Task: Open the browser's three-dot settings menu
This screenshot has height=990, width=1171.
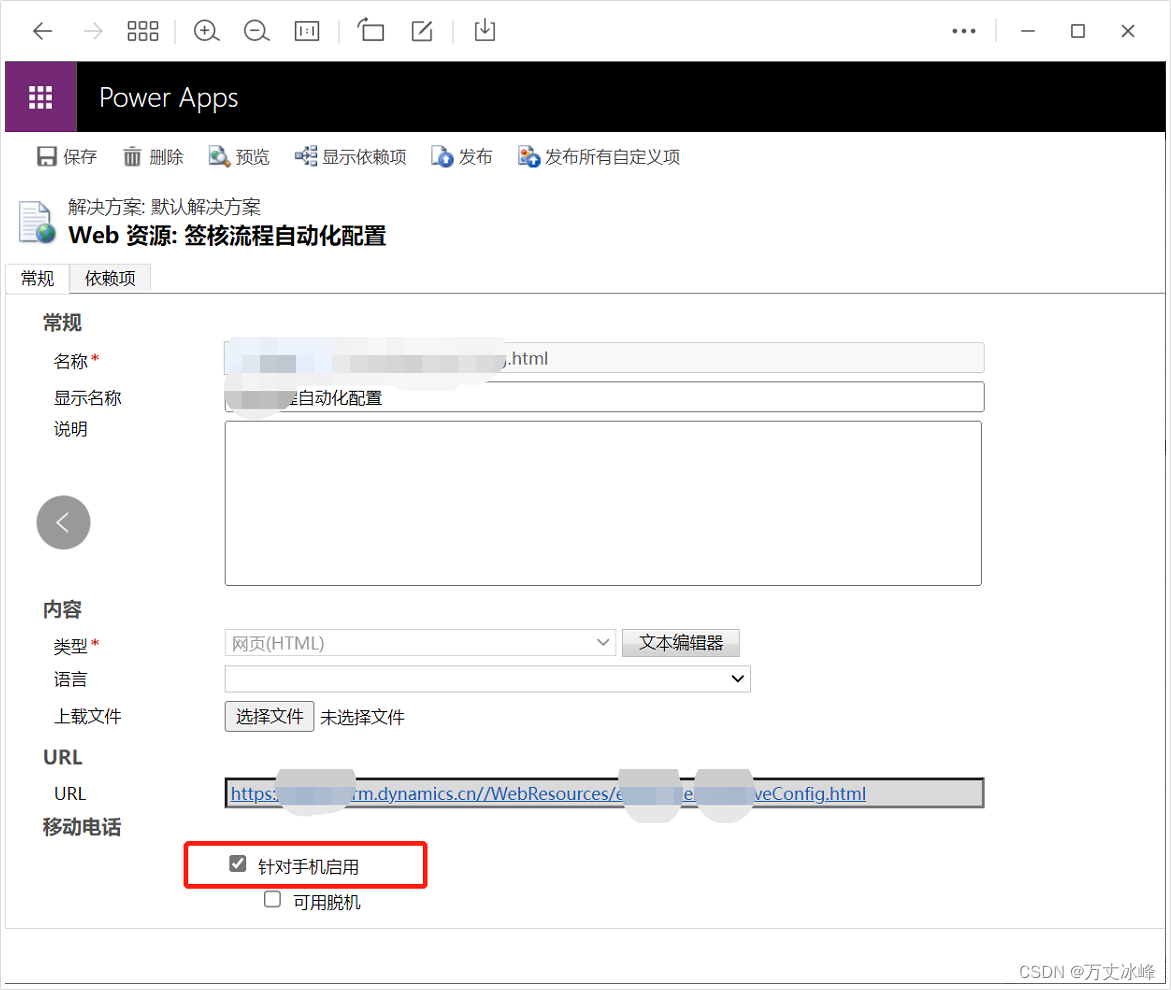Action: pos(963,31)
